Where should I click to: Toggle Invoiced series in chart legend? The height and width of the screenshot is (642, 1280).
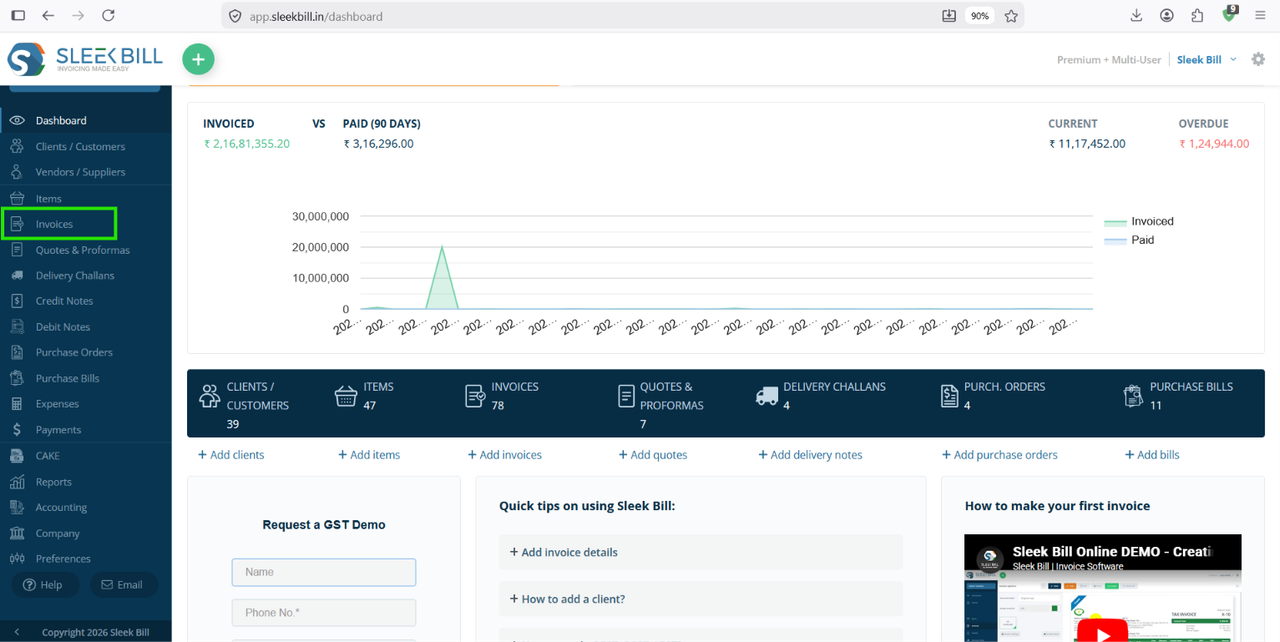pos(1139,221)
